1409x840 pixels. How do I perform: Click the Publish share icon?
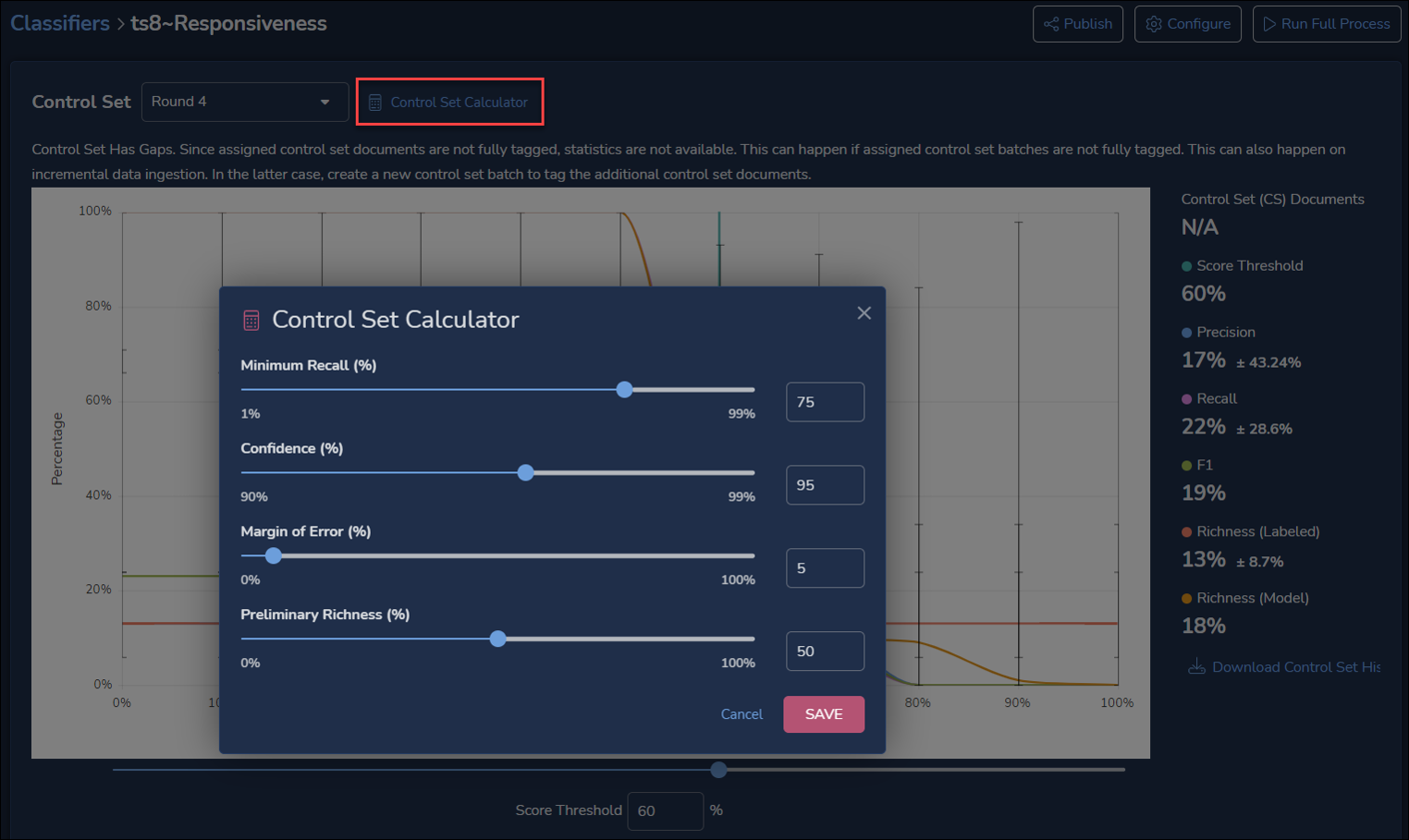pos(1051,24)
